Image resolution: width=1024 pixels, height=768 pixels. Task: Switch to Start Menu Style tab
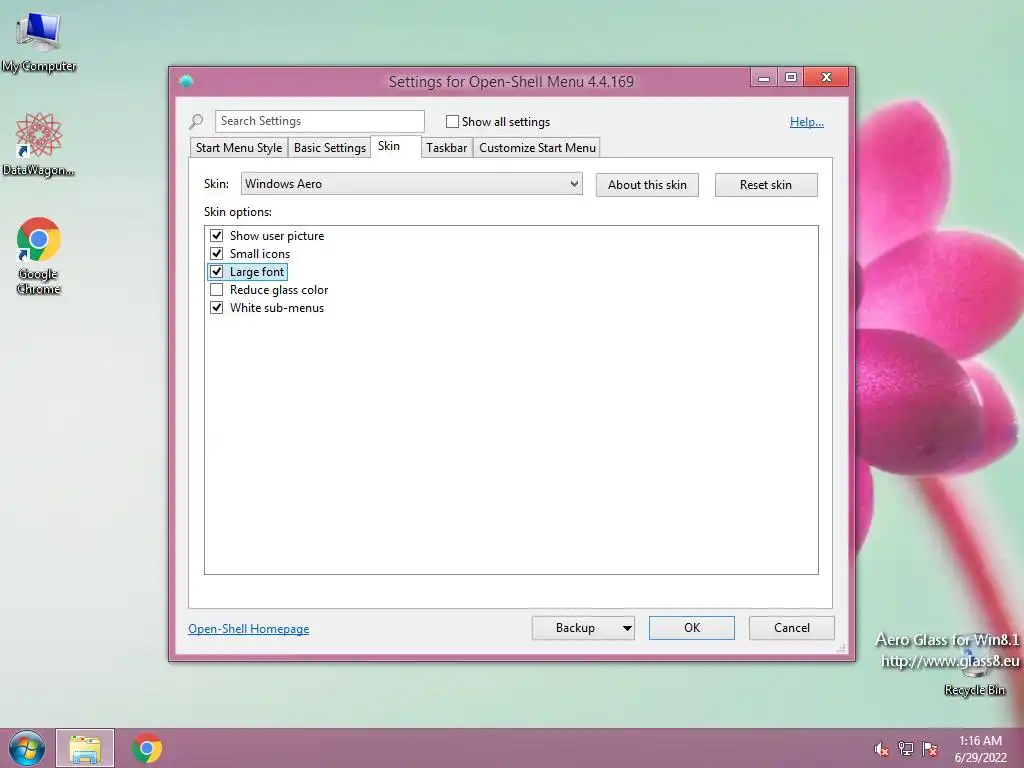[239, 148]
